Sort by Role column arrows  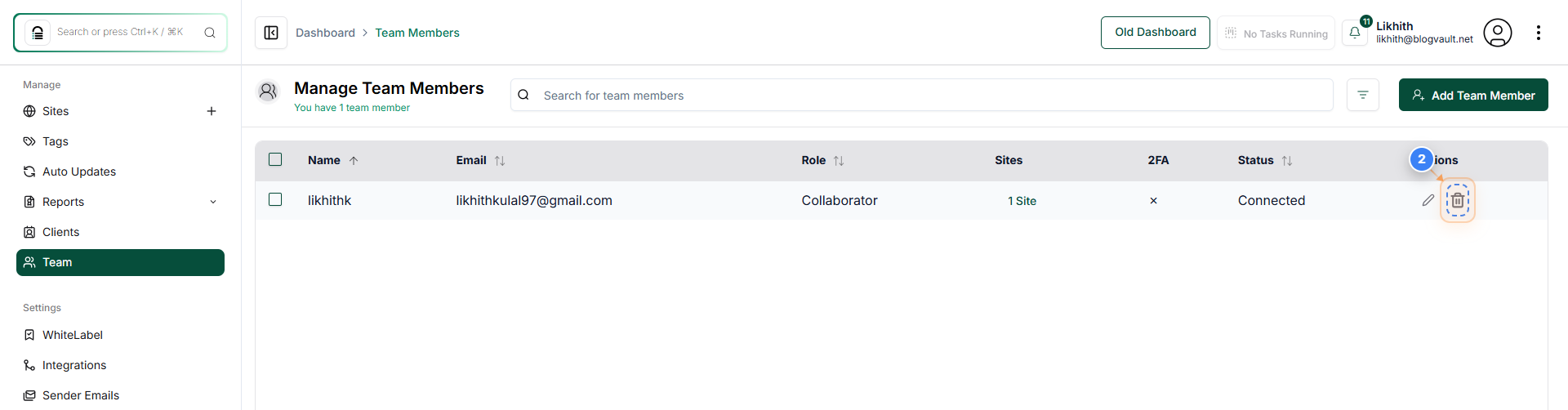839,161
